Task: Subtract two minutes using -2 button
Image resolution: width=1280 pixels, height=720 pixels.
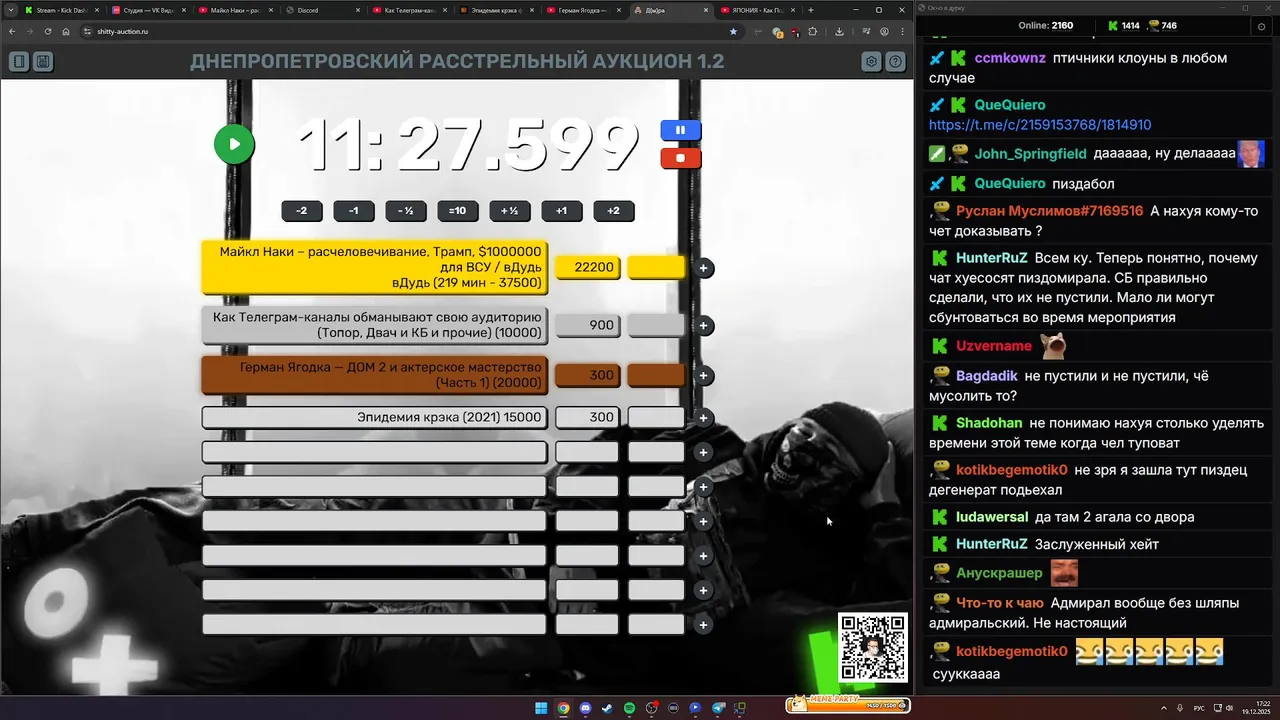Action: click(x=301, y=211)
